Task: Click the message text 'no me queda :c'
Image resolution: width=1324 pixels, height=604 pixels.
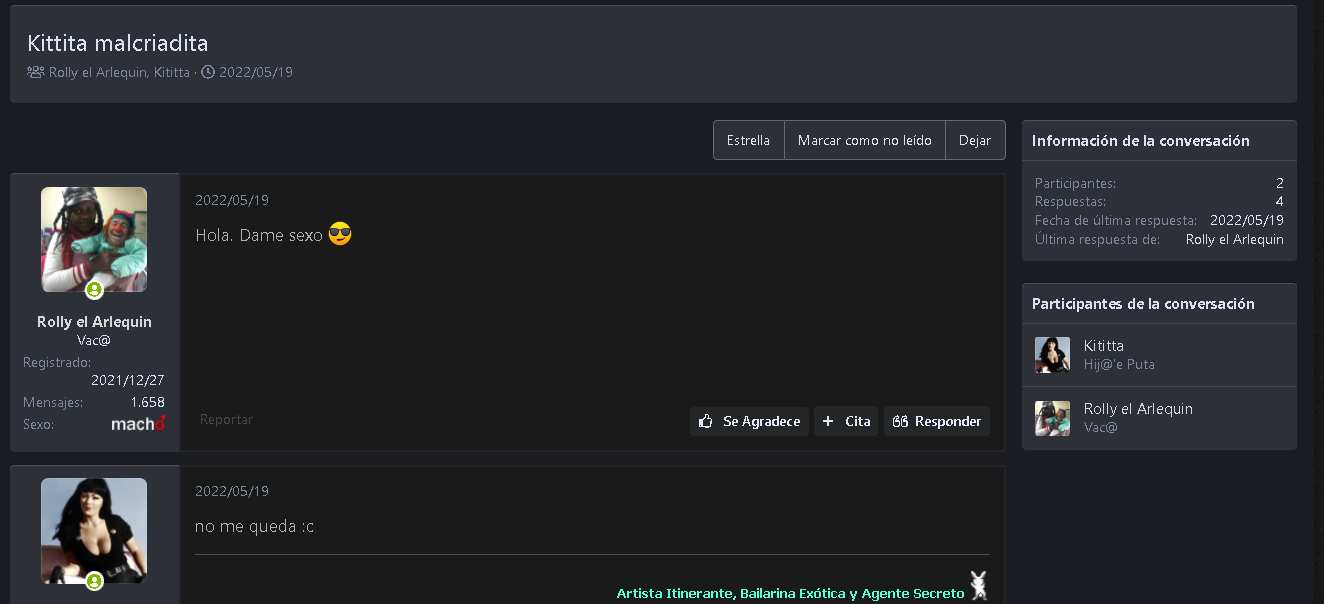Action: [x=255, y=526]
